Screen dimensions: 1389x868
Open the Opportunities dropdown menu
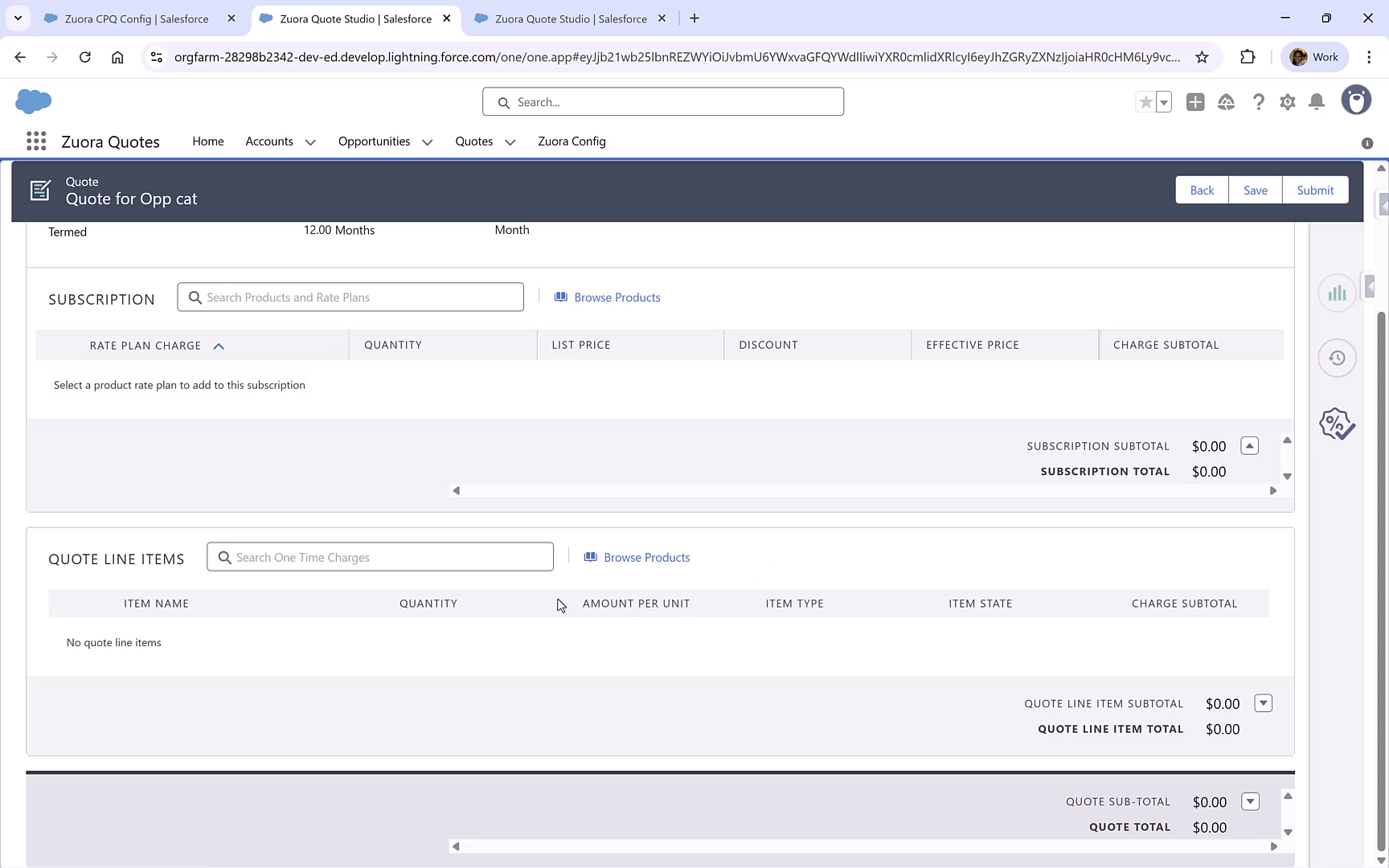(x=426, y=141)
